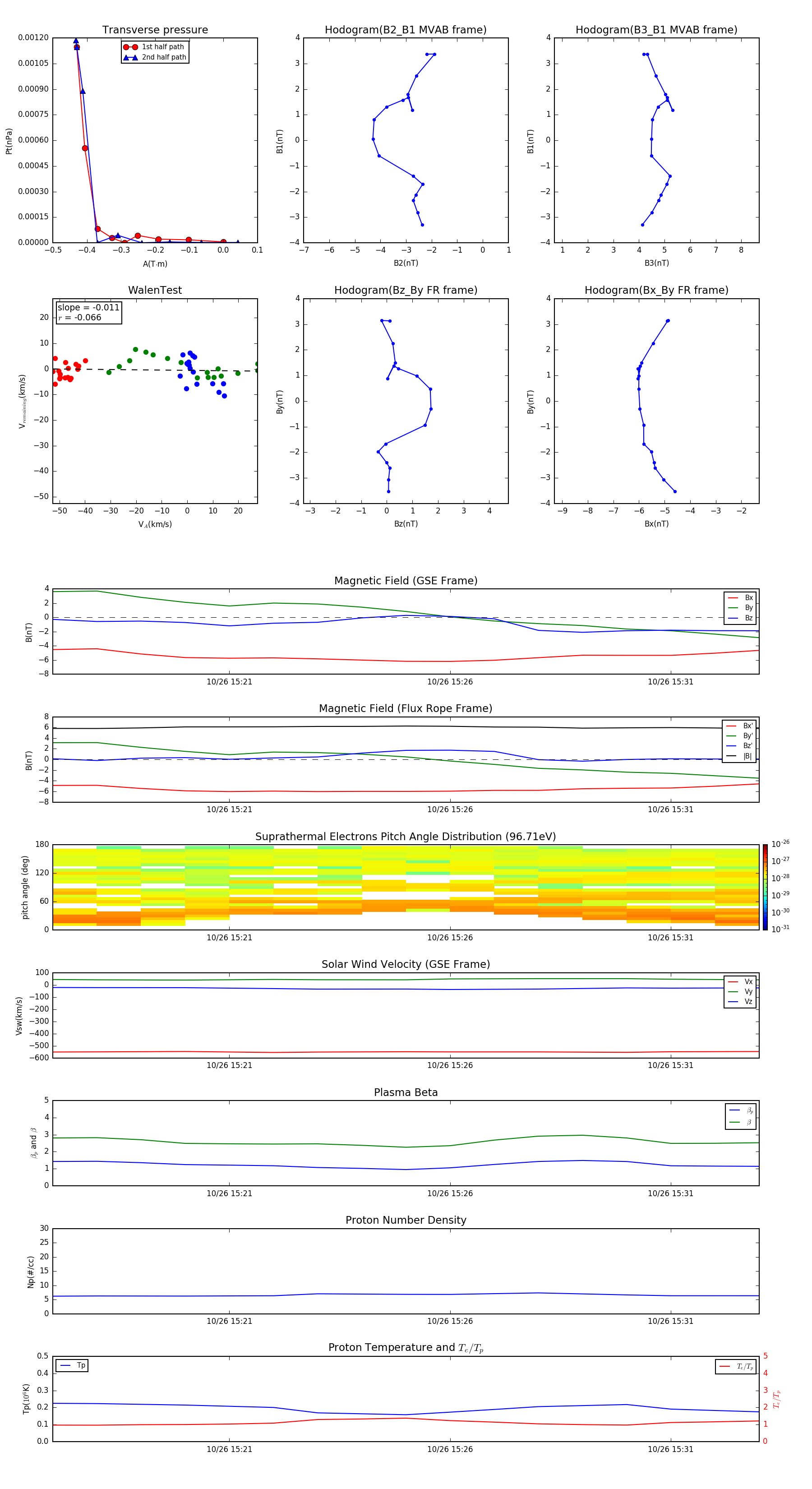Click the 'B3(nT)' x-axis label
Screen dimensions: 812x1489
click(x=656, y=264)
